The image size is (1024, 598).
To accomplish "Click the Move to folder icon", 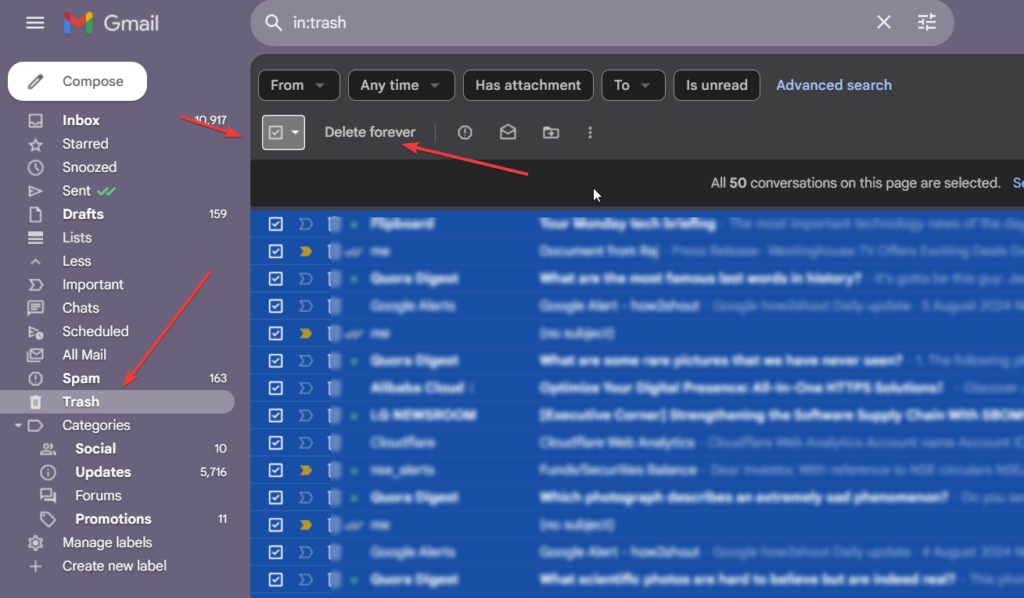I will pyautogui.click(x=551, y=133).
